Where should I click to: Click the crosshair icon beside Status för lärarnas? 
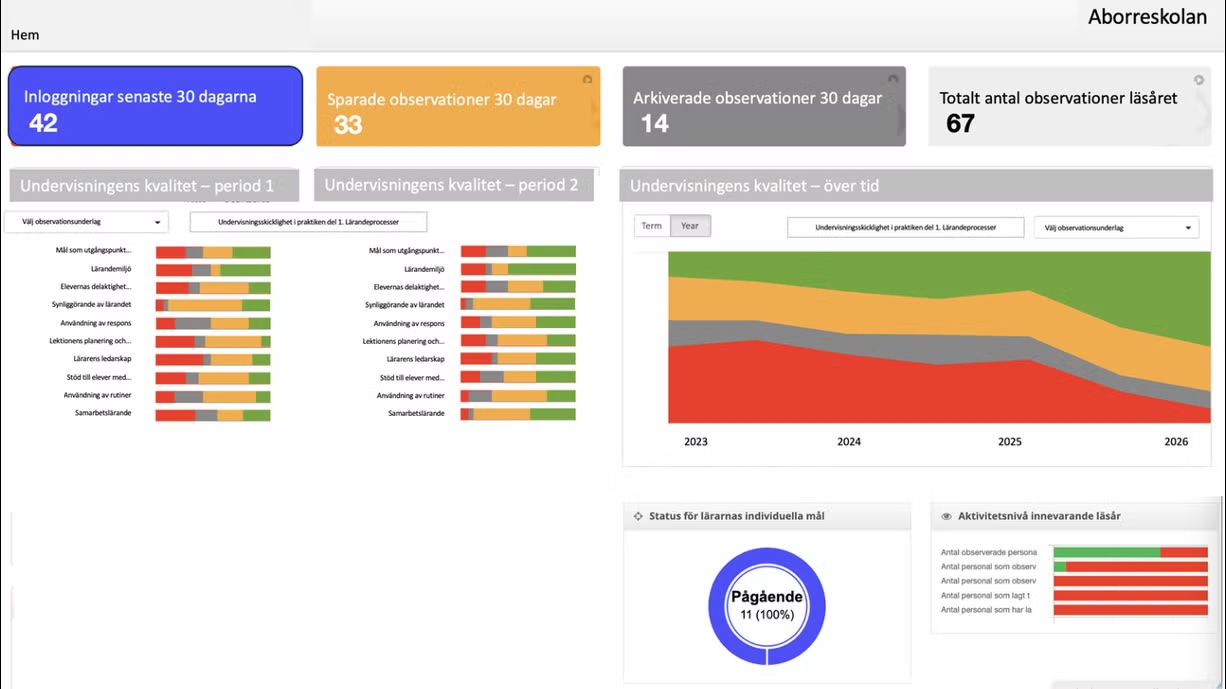[638, 517]
